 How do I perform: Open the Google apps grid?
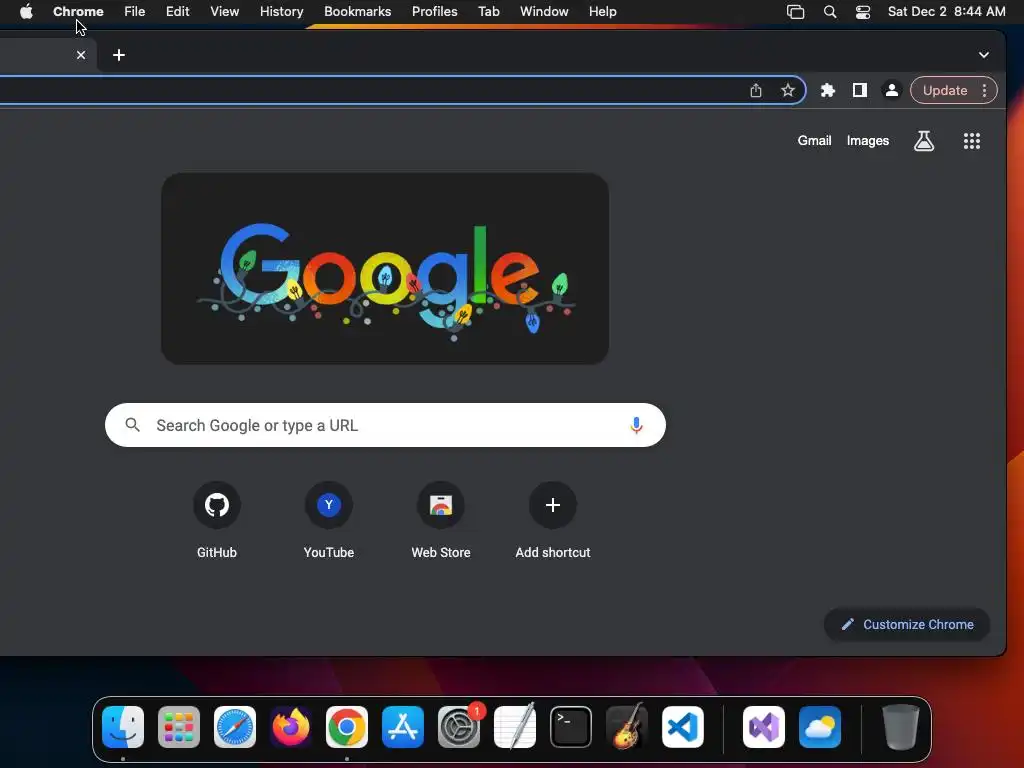[x=972, y=140]
